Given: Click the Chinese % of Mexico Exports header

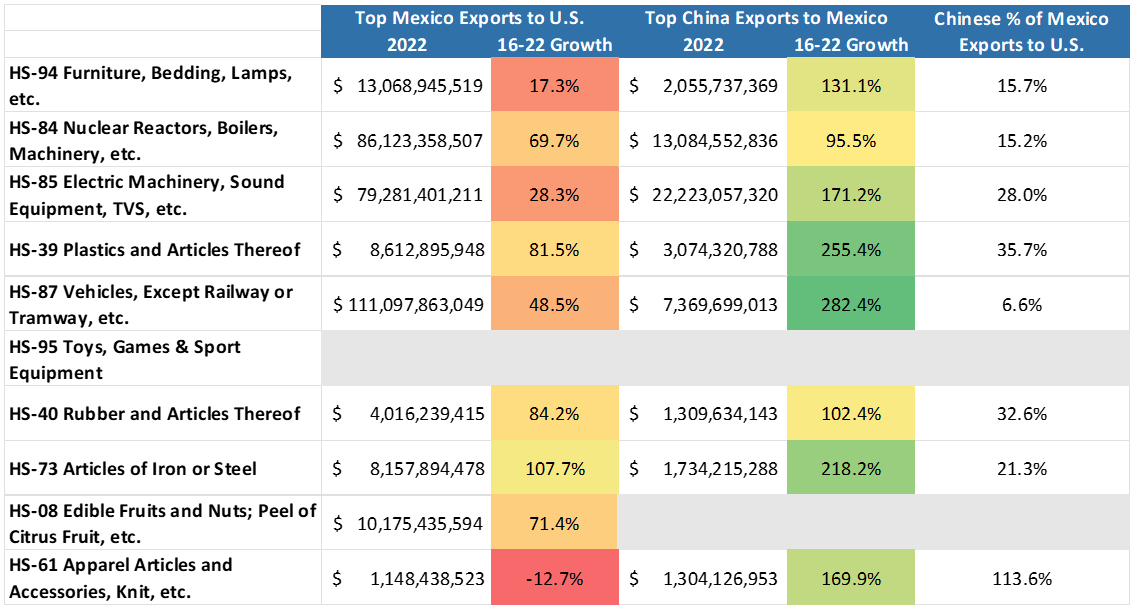Looking at the screenshot, I should 1020,32.
